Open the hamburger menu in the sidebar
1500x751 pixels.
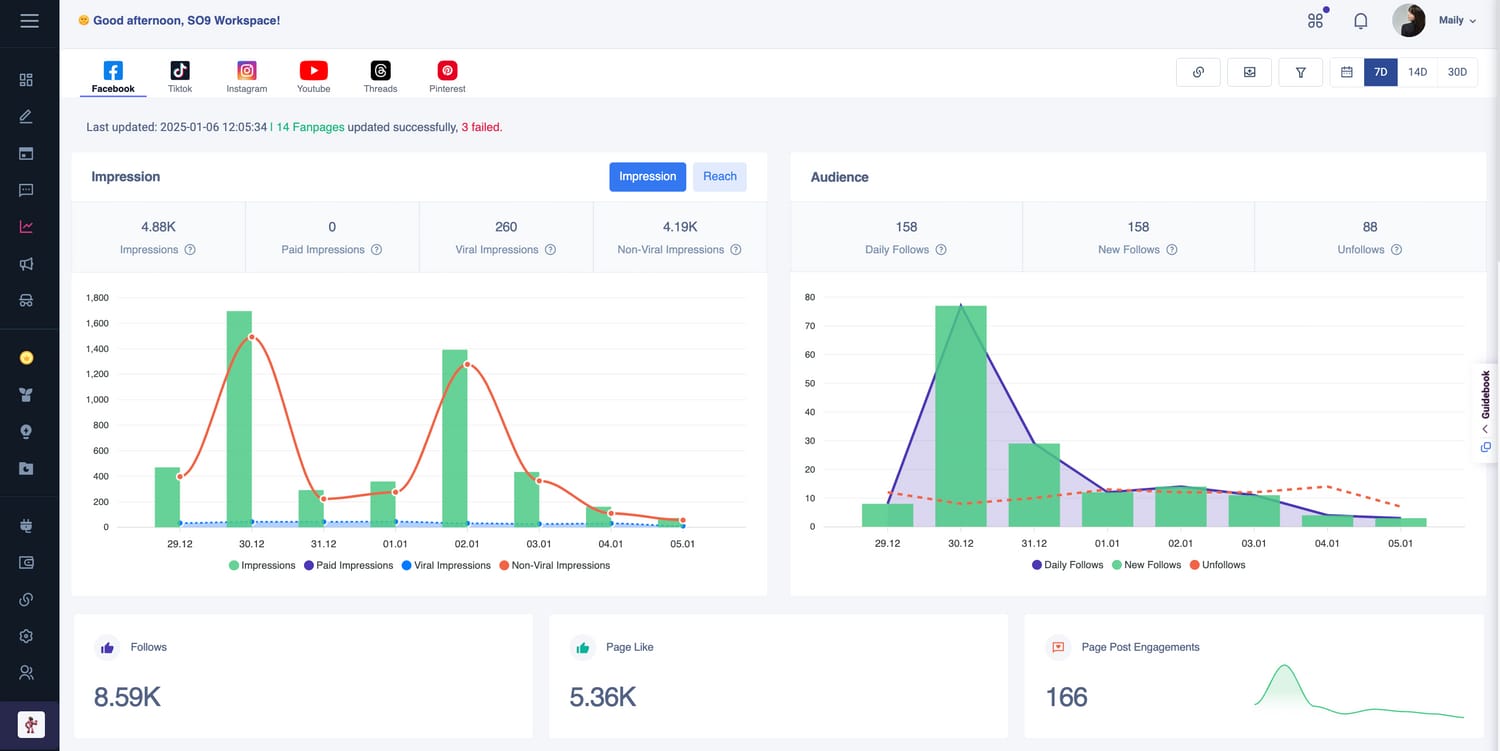[29, 20]
